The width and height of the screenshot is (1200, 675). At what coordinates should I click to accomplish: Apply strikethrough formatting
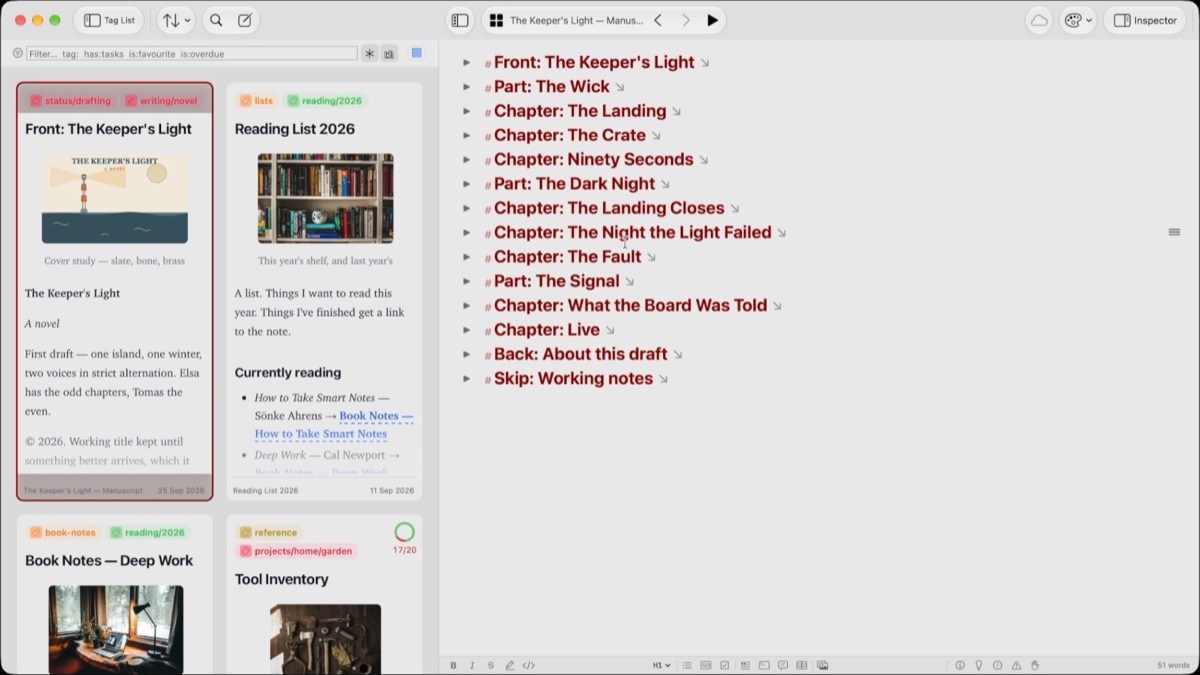click(x=490, y=665)
